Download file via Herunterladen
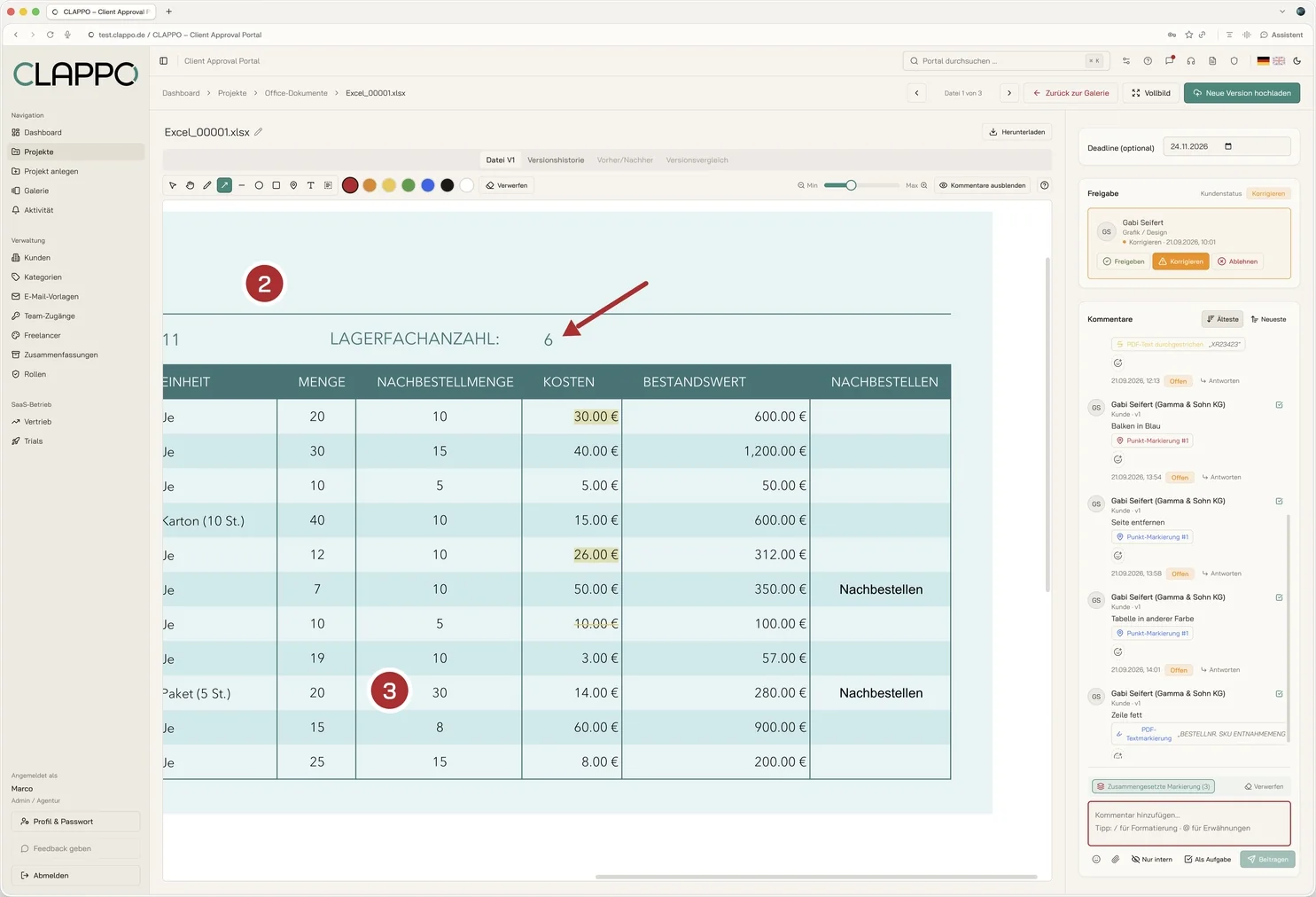The width and height of the screenshot is (1316, 897). click(x=1017, y=132)
